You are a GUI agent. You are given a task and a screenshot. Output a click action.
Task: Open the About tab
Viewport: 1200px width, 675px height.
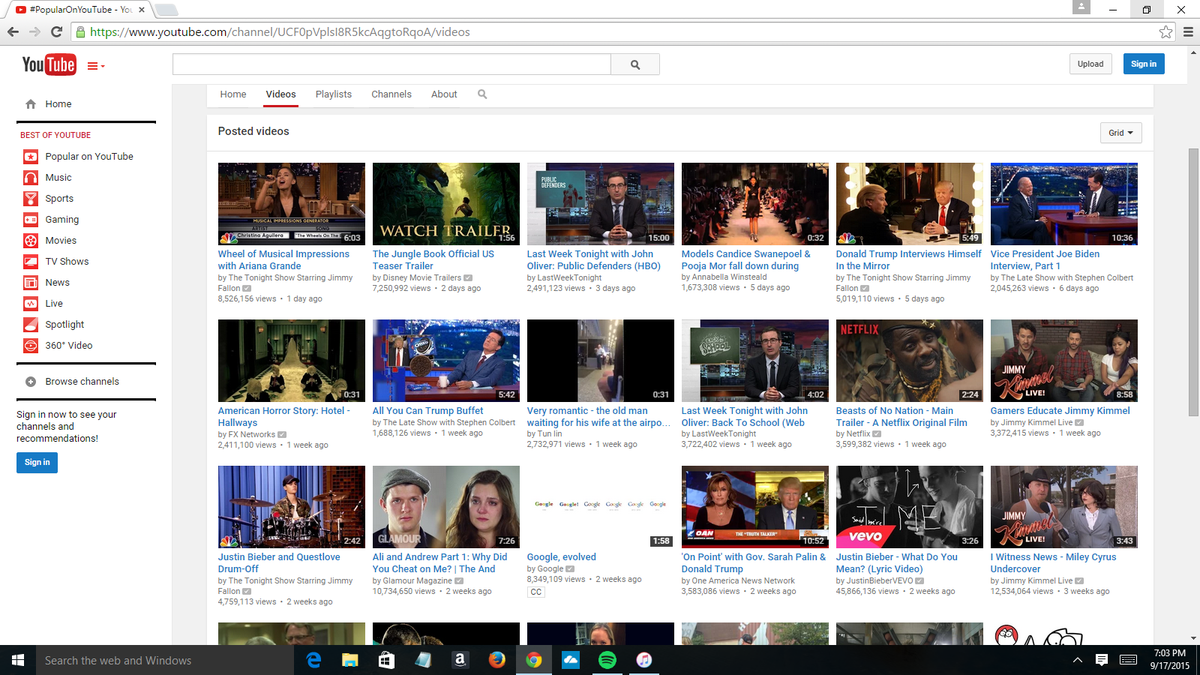444,94
